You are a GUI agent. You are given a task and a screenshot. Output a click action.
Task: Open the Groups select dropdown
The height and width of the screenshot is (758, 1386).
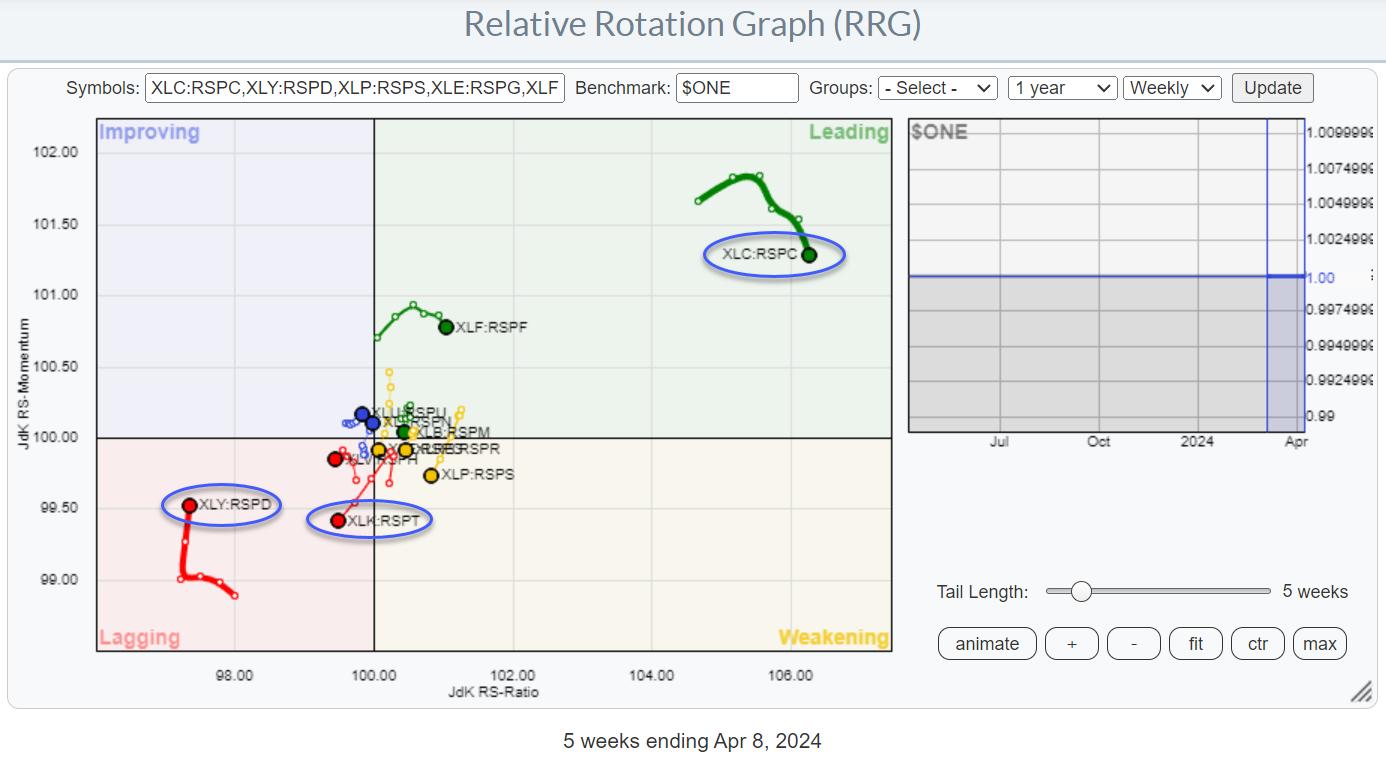tap(937, 88)
